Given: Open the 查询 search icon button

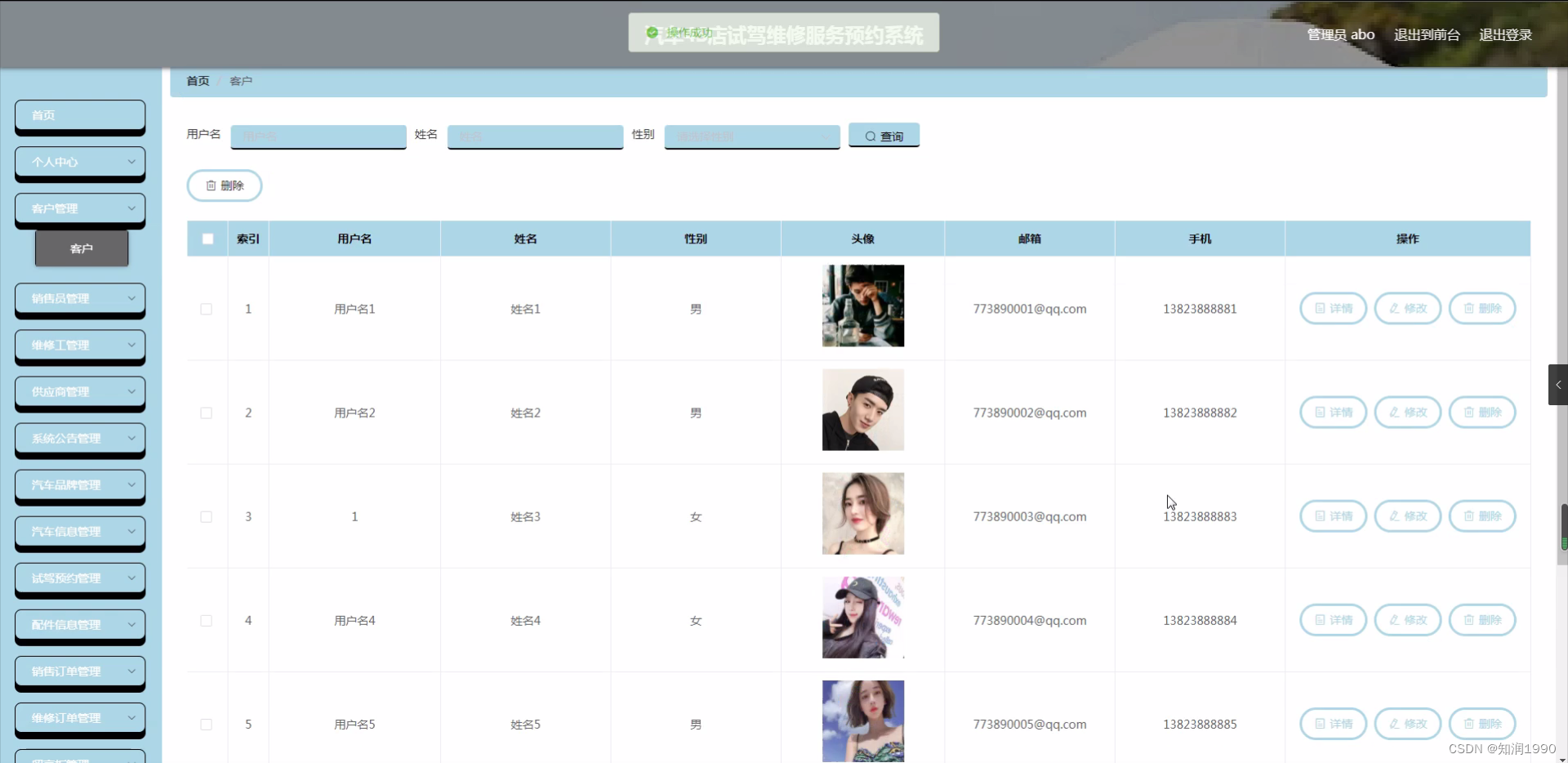Looking at the screenshot, I should pos(883,136).
